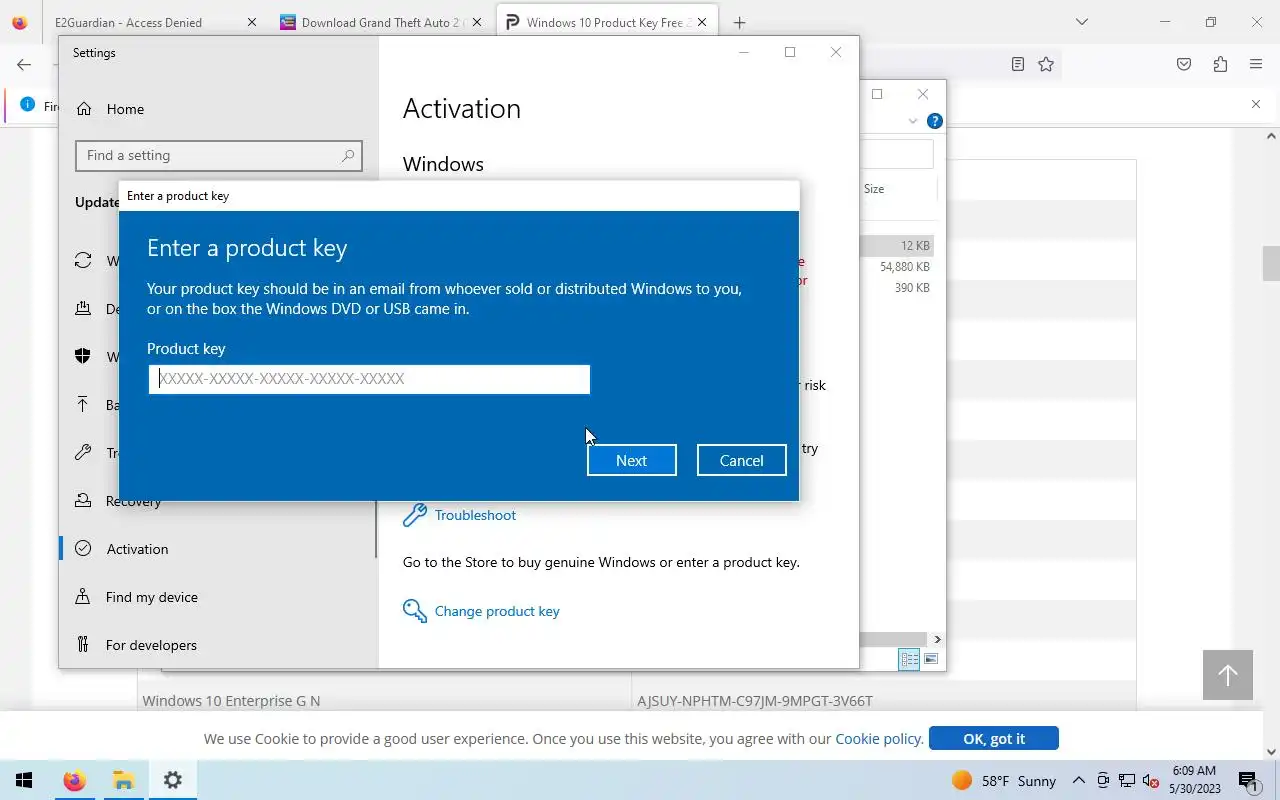Switch Explorer to details view icon
1280x800 pixels.
(x=909, y=659)
